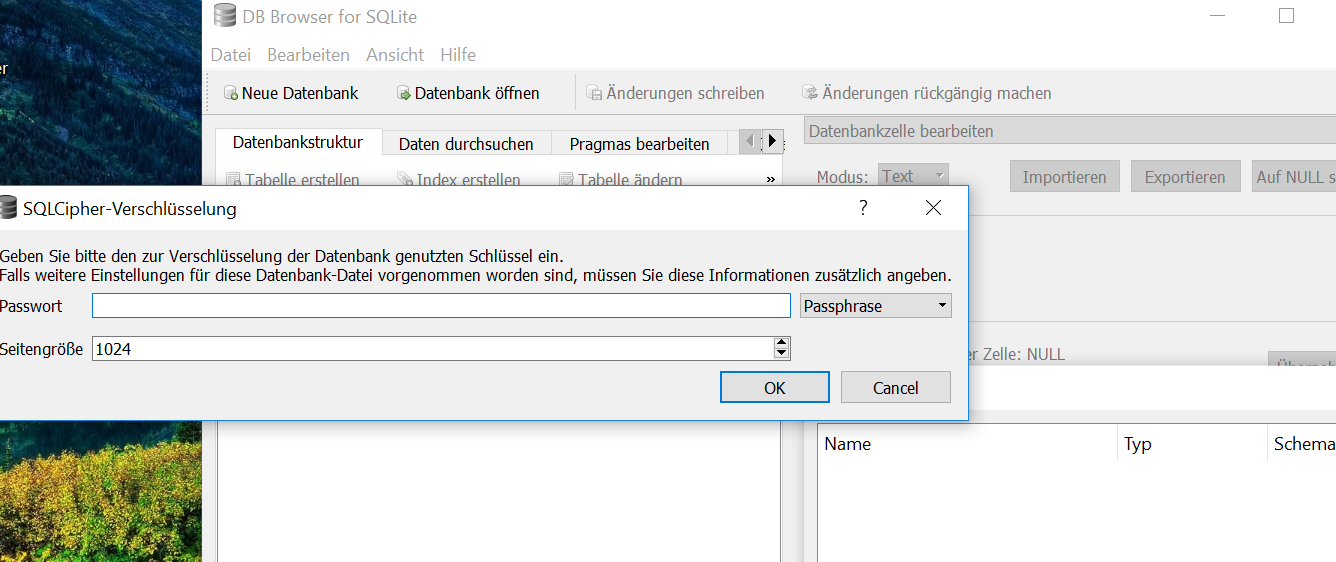
Task: Decrease Seitengröße with the down arrow
Action: point(782,354)
